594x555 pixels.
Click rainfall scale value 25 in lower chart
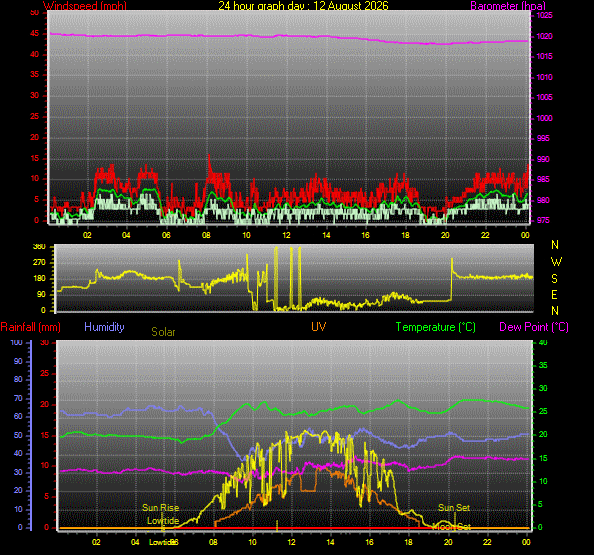click(x=45, y=373)
